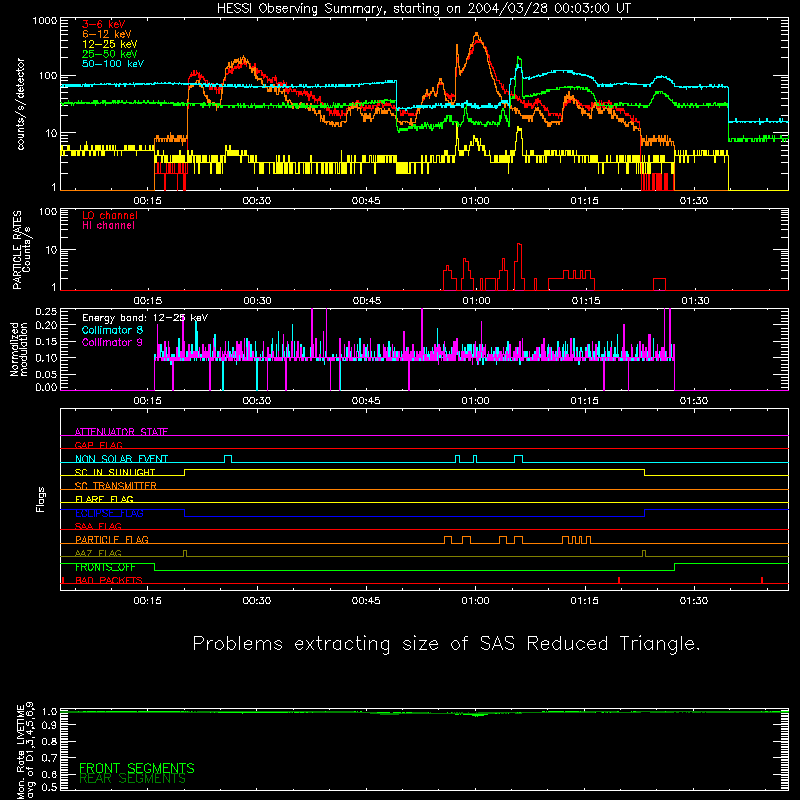This screenshot has height=800, width=800.
Task: Click the 01:30 tick label under the flags panel
Action: point(694,601)
